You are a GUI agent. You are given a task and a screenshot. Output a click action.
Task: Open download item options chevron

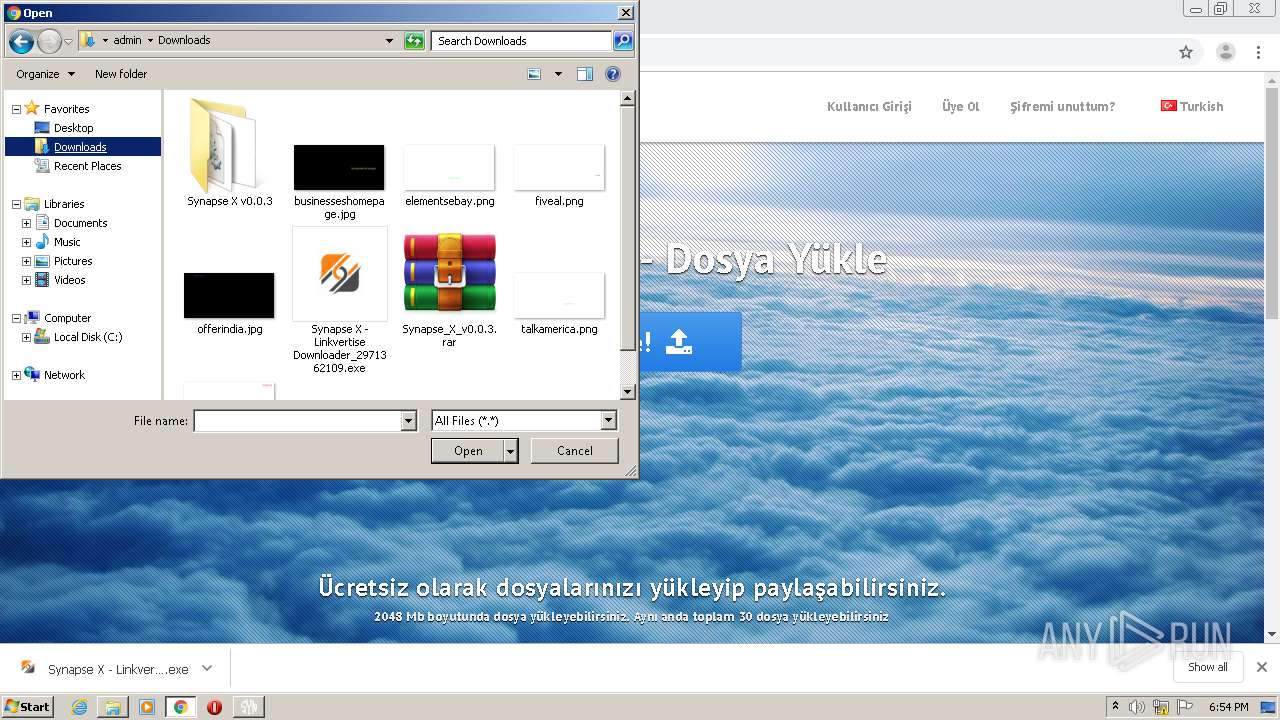coord(207,668)
